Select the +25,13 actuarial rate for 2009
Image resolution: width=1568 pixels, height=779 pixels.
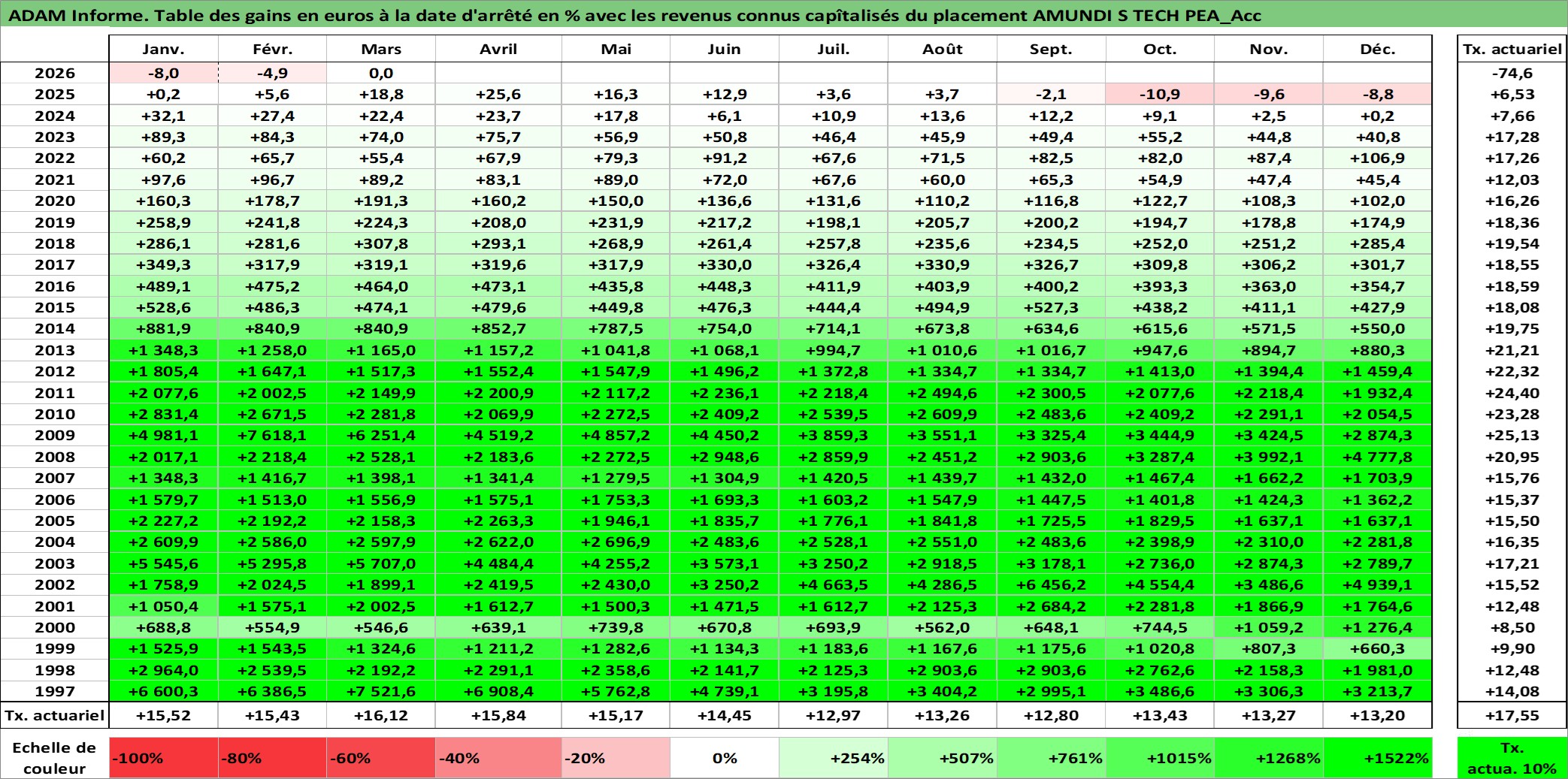[x=1512, y=435]
